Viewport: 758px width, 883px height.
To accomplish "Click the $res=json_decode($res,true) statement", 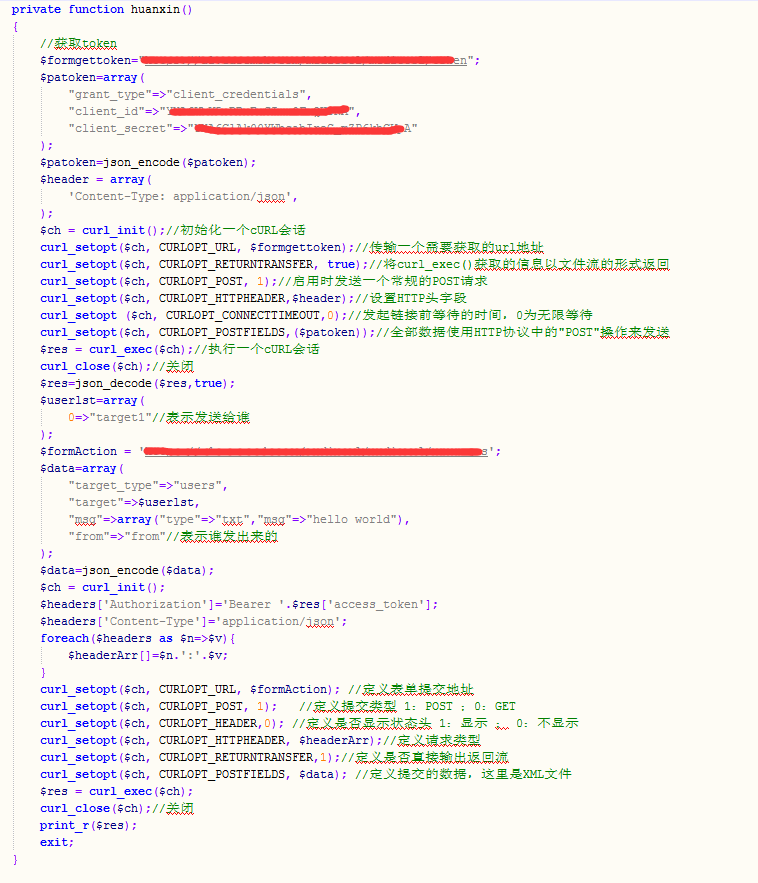I will click(x=138, y=383).
